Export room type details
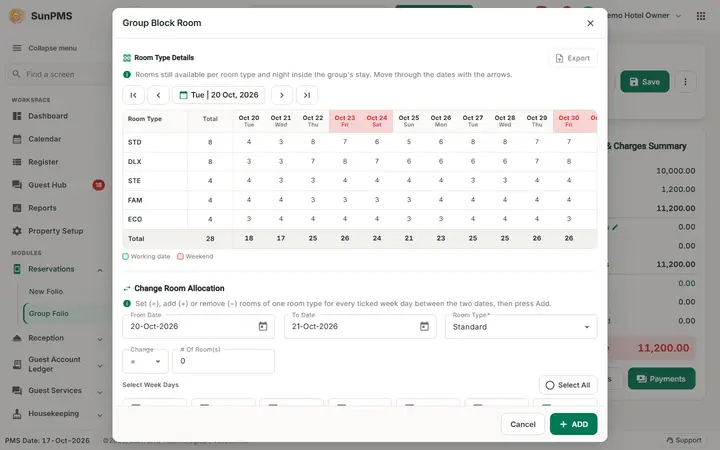 tap(573, 58)
